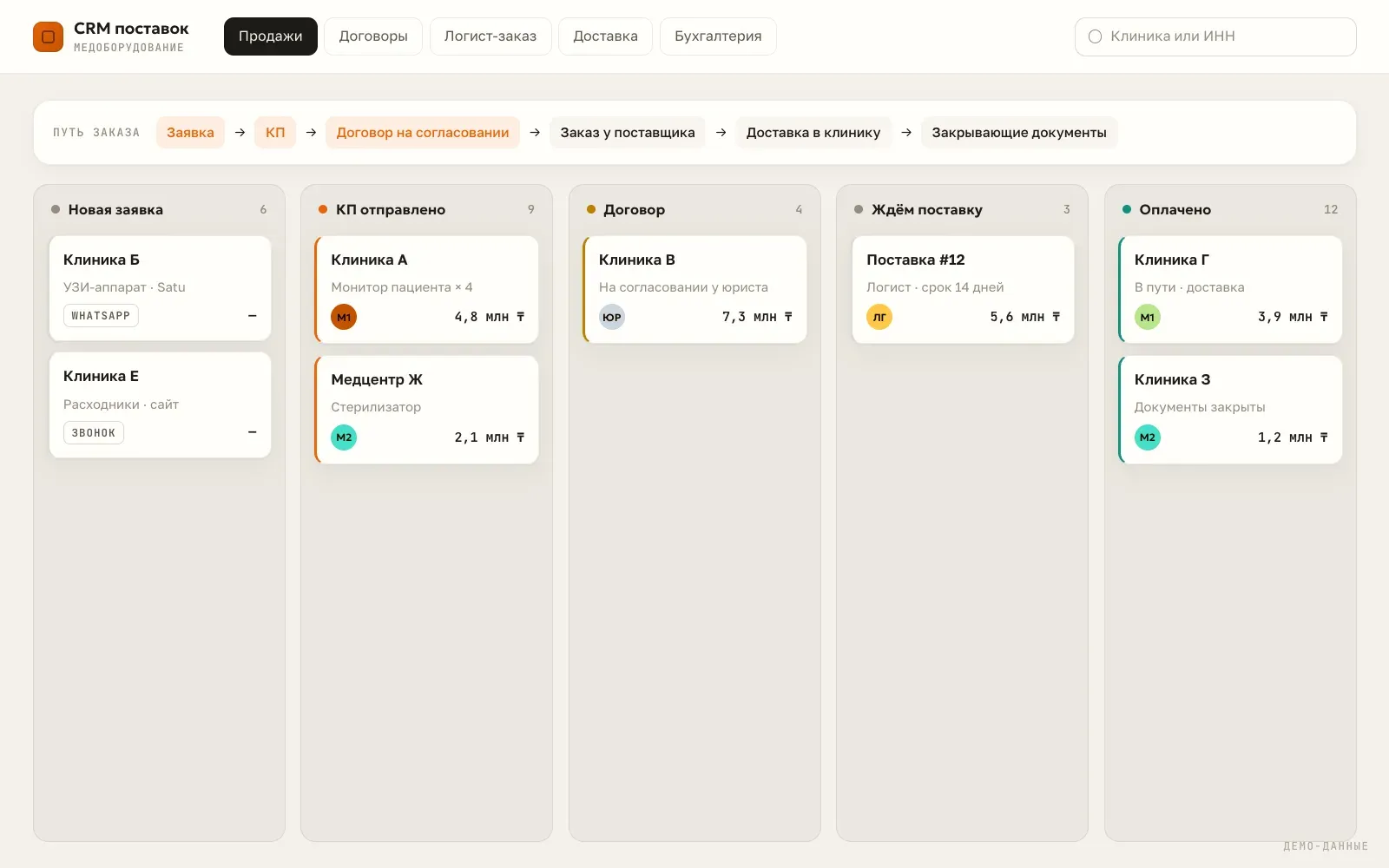Open the Клиника Б card title
The width and height of the screenshot is (1389, 868).
pyautogui.click(x=102, y=260)
